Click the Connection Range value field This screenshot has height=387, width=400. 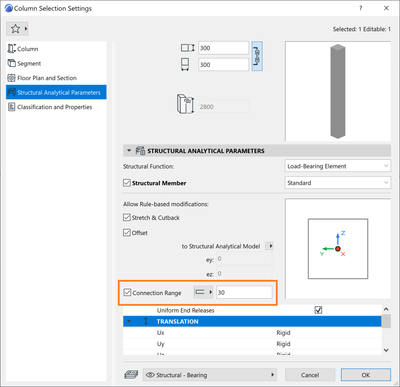(x=244, y=292)
